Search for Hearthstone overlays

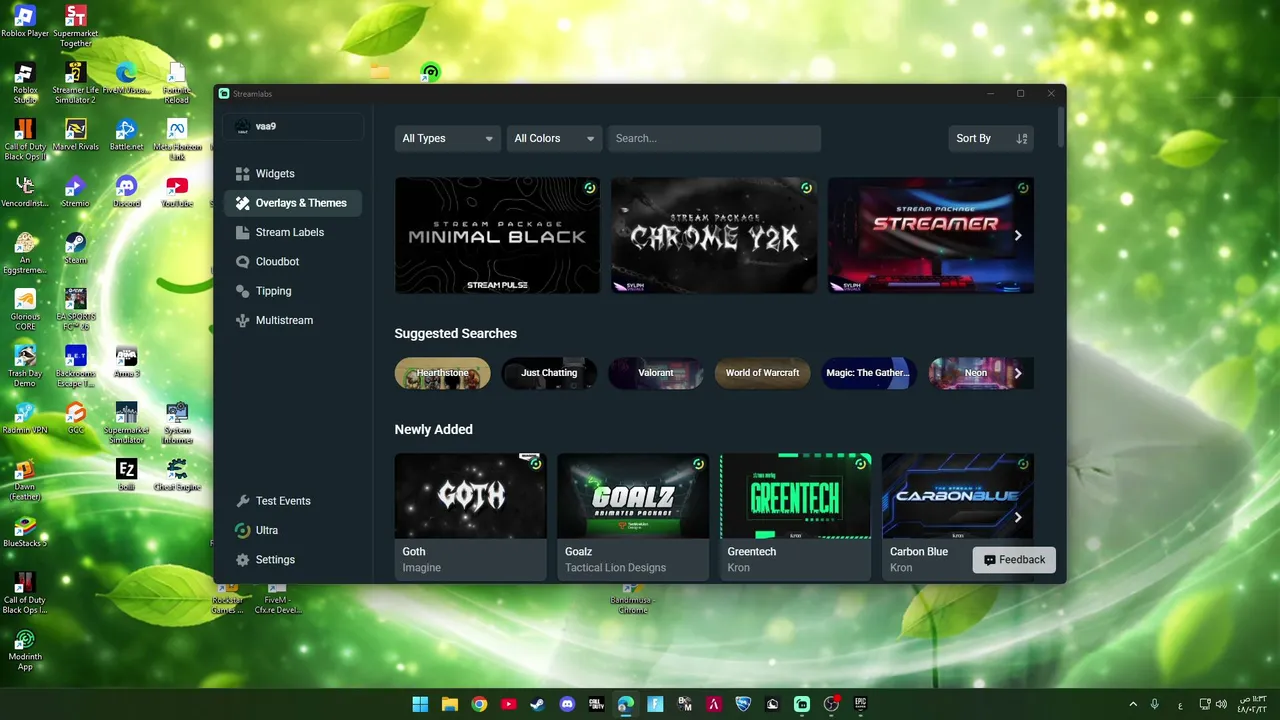coord(443,373)
